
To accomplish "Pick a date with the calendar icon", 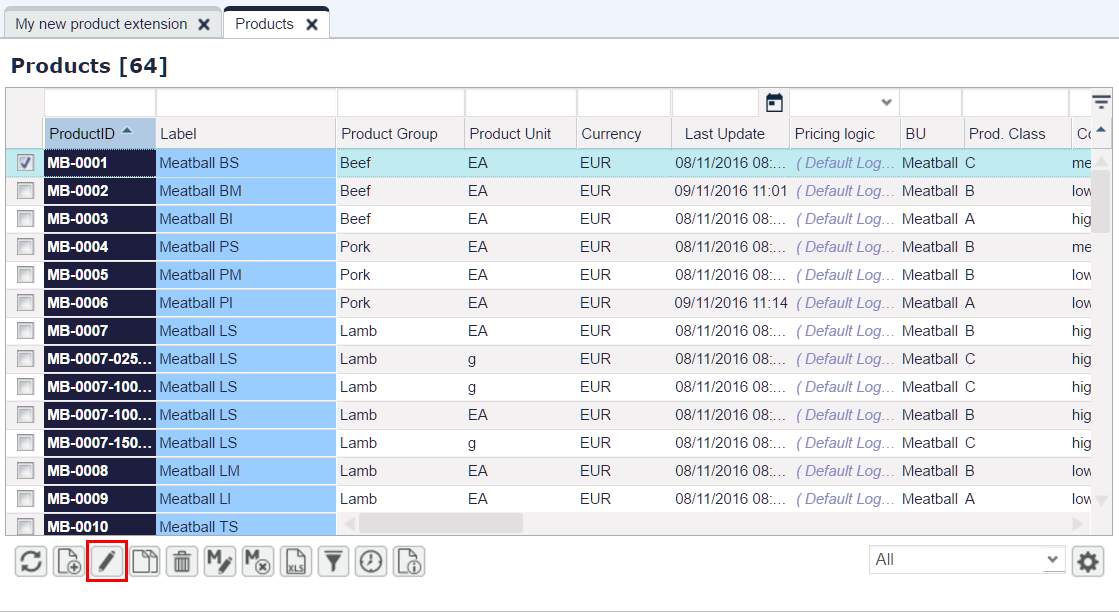I will tap(774, 103).
